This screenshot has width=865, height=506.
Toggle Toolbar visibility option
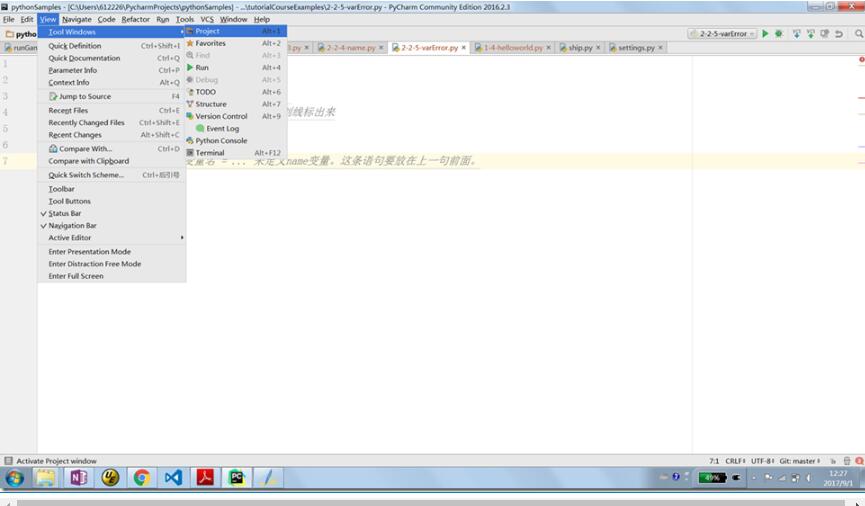112,189
